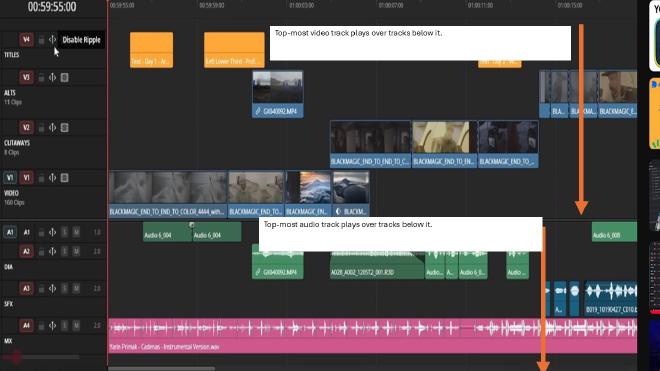The image size is (660, 371).
Task: Adjust the timeline zoom slider handle
Action: (16, 358)
